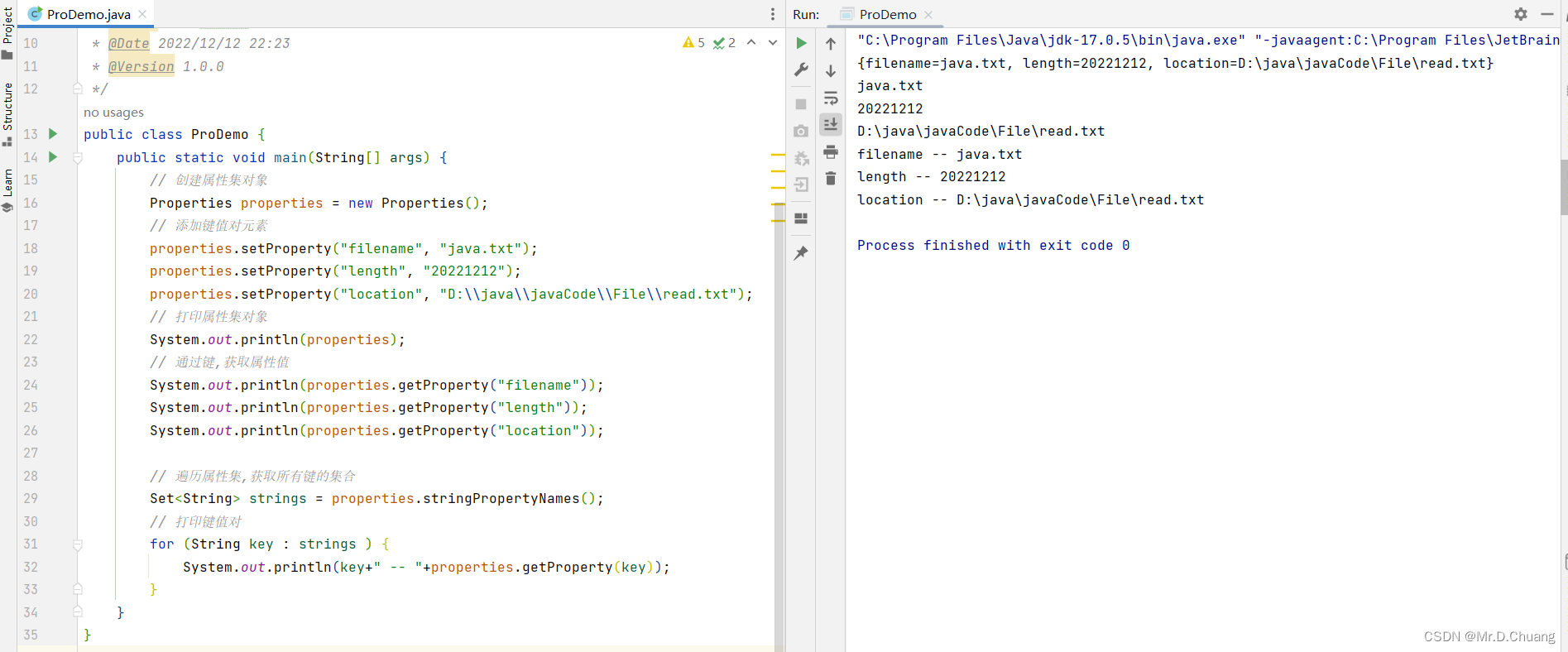The image size is (1568, 652).
Task: Click the typo indicator showing 2
Action: (x=724, y=43)
